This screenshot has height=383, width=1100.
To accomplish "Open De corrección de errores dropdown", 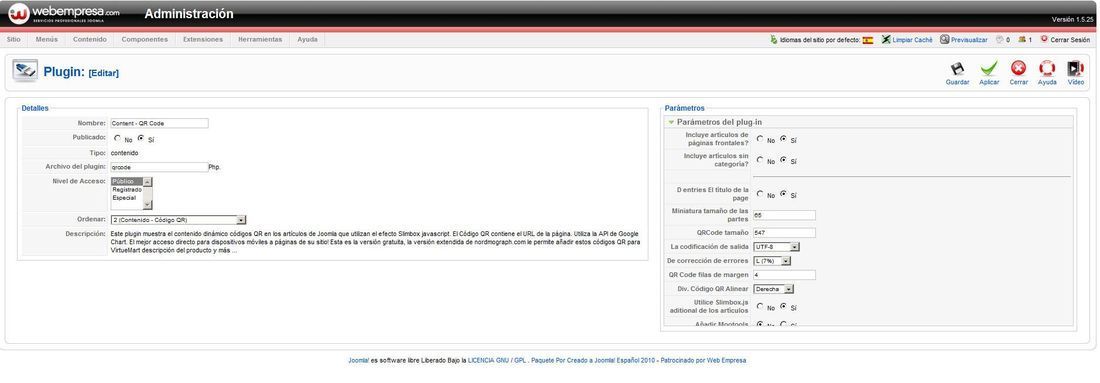I will [772, 261].
